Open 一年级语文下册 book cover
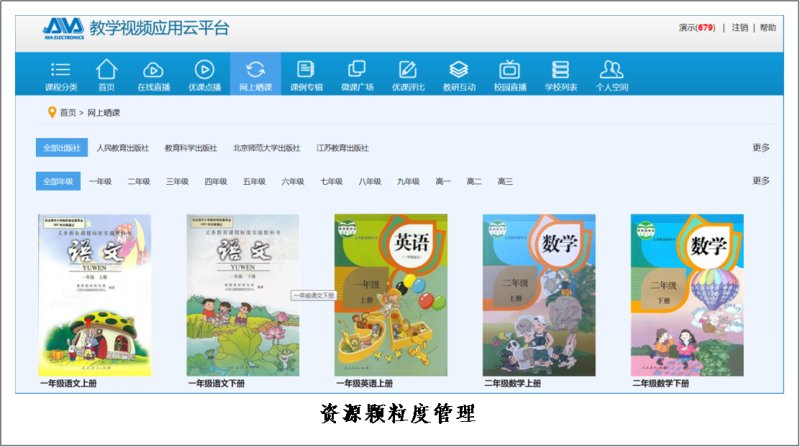 243,295
